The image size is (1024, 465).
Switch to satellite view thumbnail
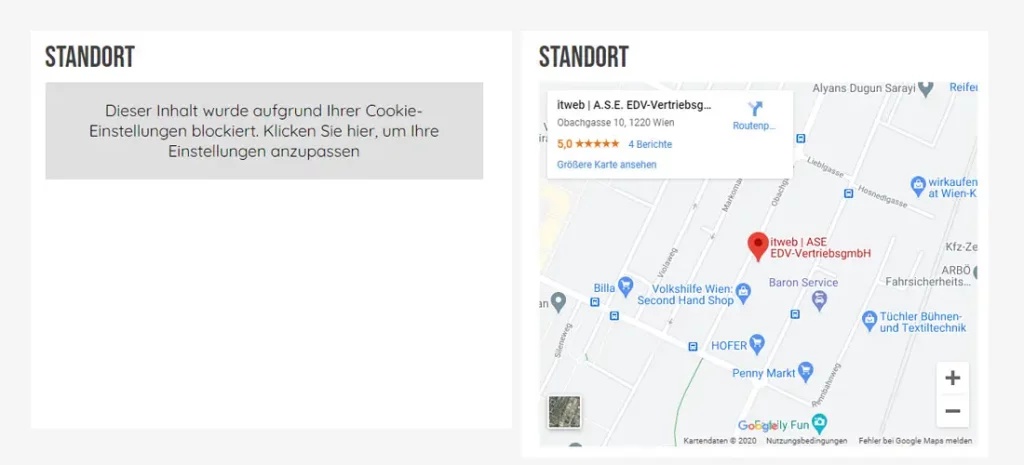564,412
